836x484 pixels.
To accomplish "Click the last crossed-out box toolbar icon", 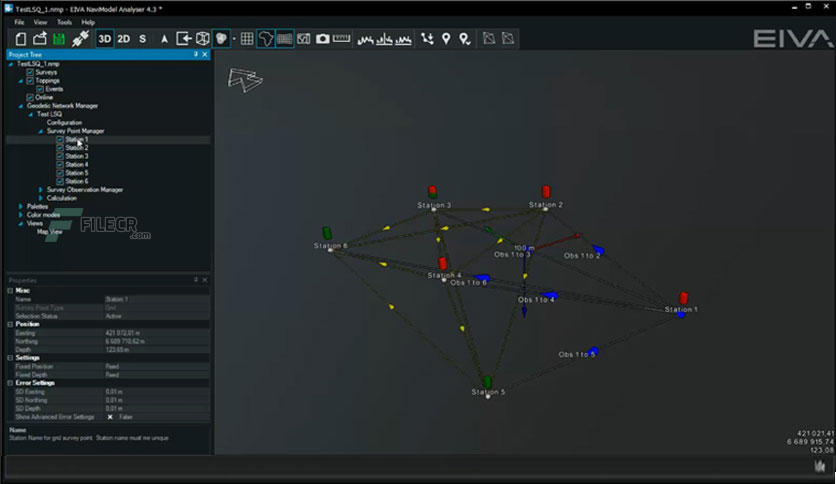I will click(x=508, y=38).
